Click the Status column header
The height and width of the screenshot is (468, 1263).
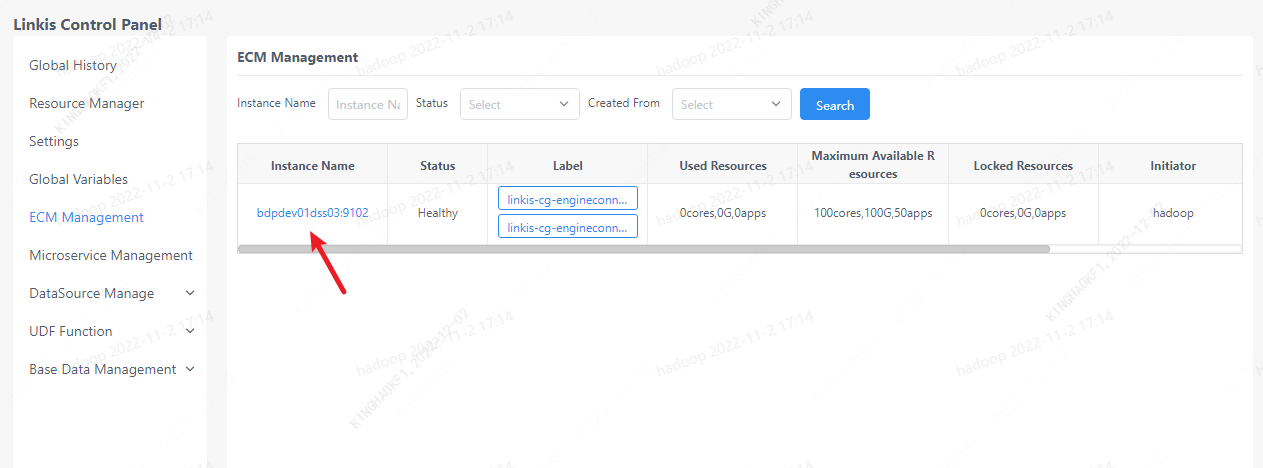(x=437, y=166)
